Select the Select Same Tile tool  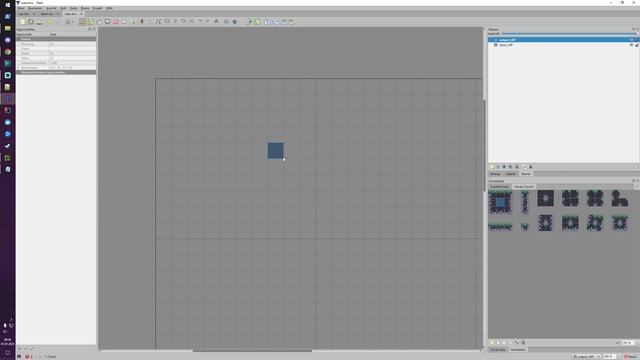[142, 22]
